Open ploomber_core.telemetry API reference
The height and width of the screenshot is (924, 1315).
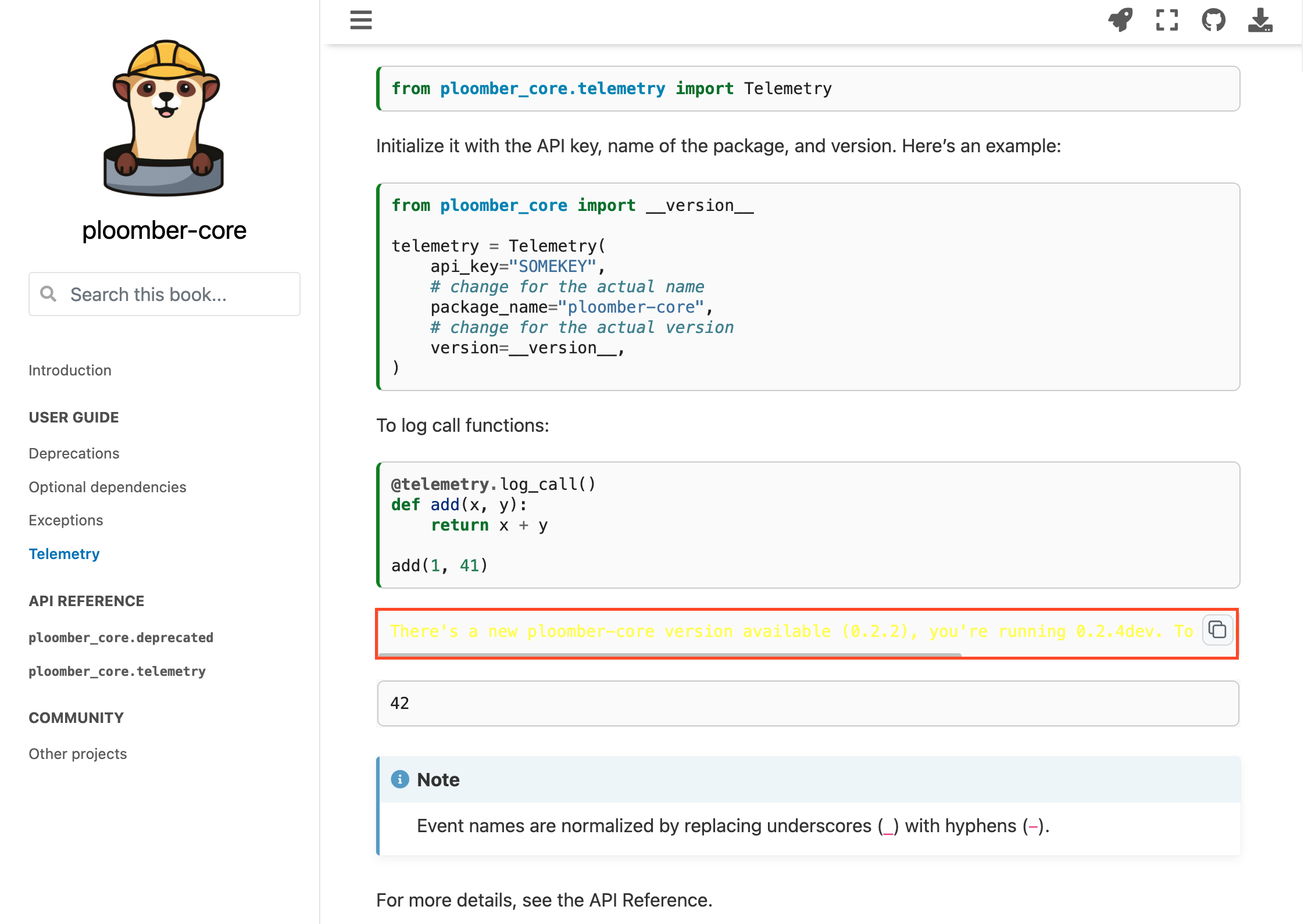pos(117,671)
